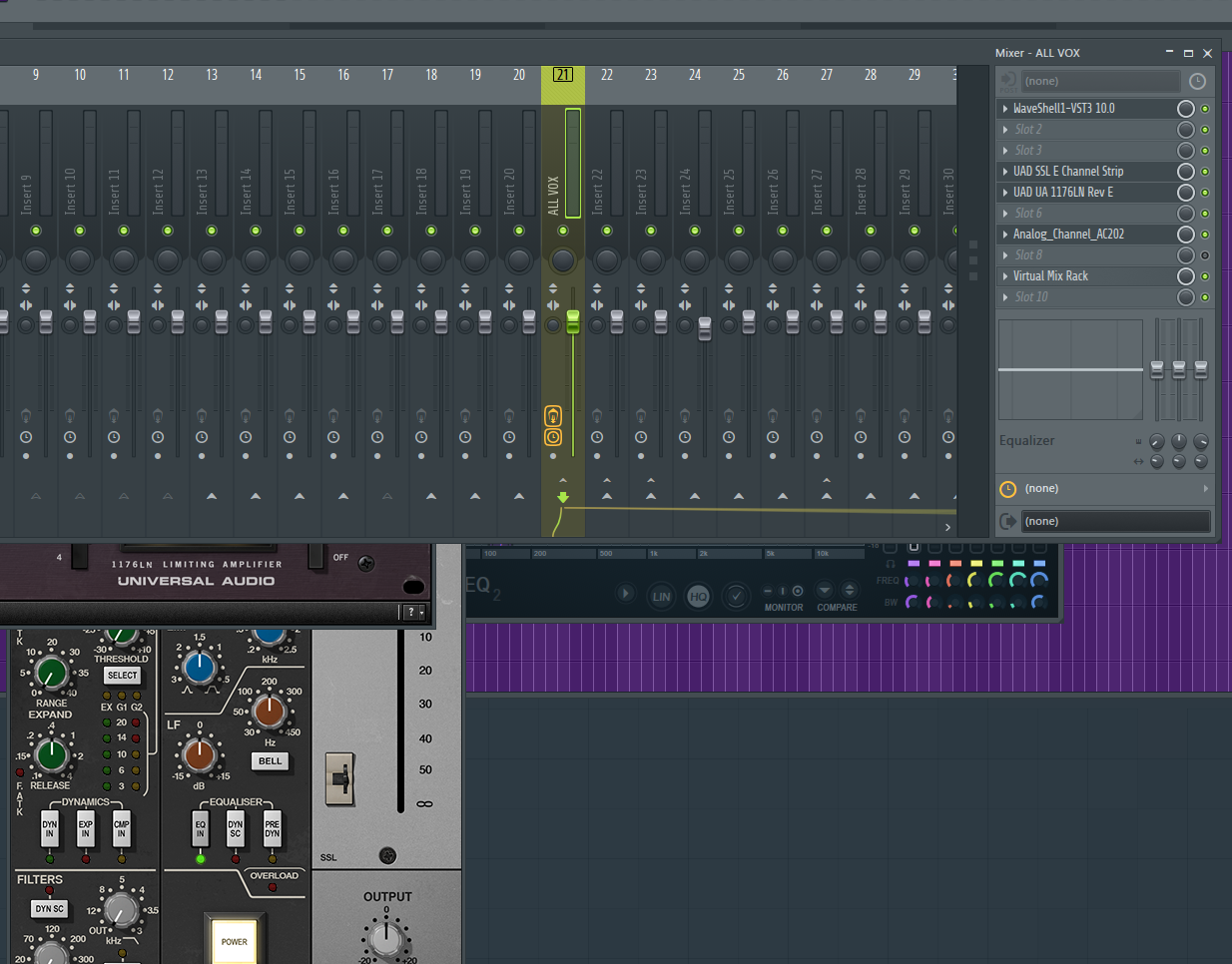This screenshot has height=964, width=1232.
Task: Click the DYN SC button in FILTERS section
Action: (x=50, y=909)
